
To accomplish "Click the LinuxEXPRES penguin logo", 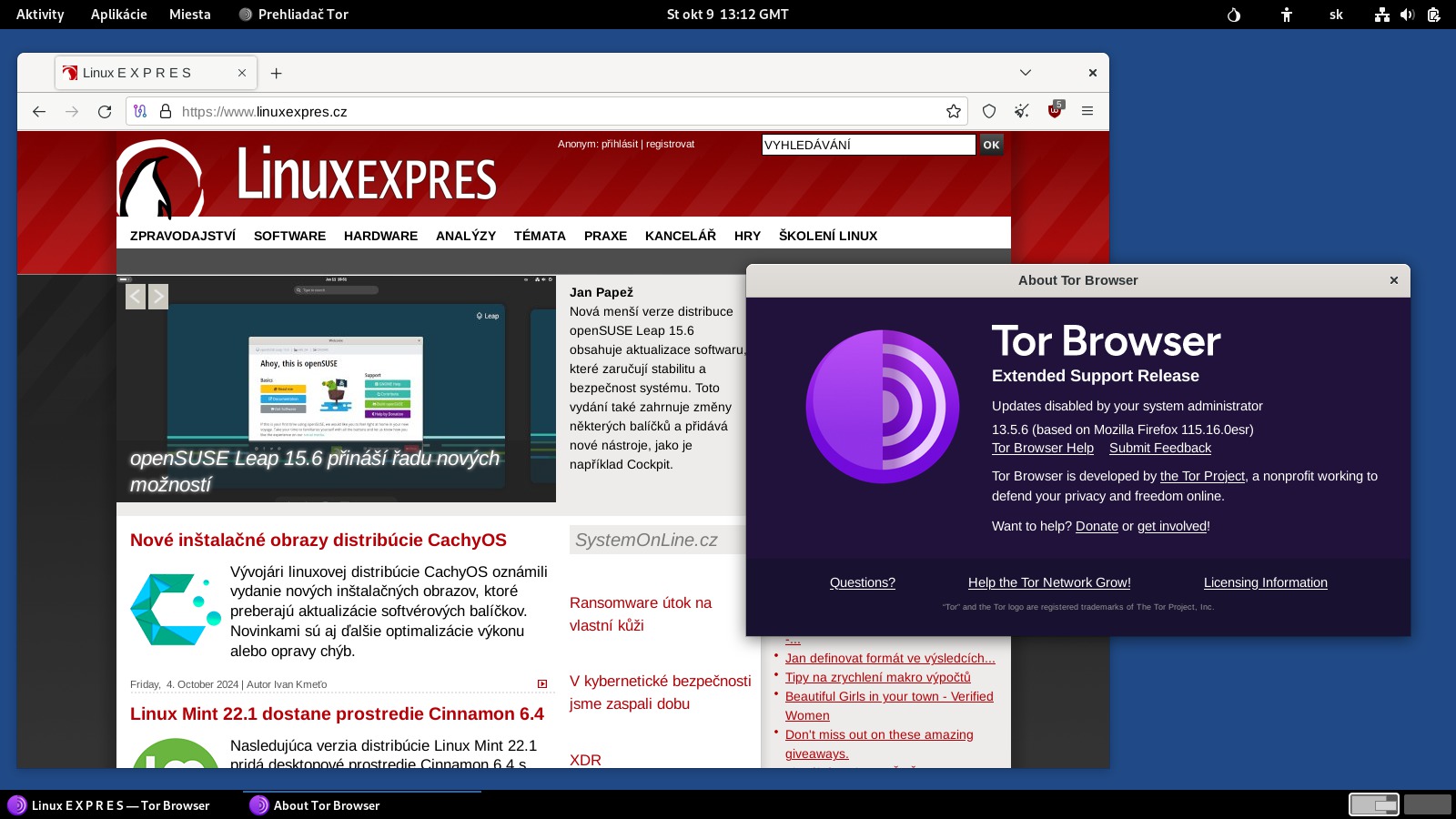I will pos(160,178).
